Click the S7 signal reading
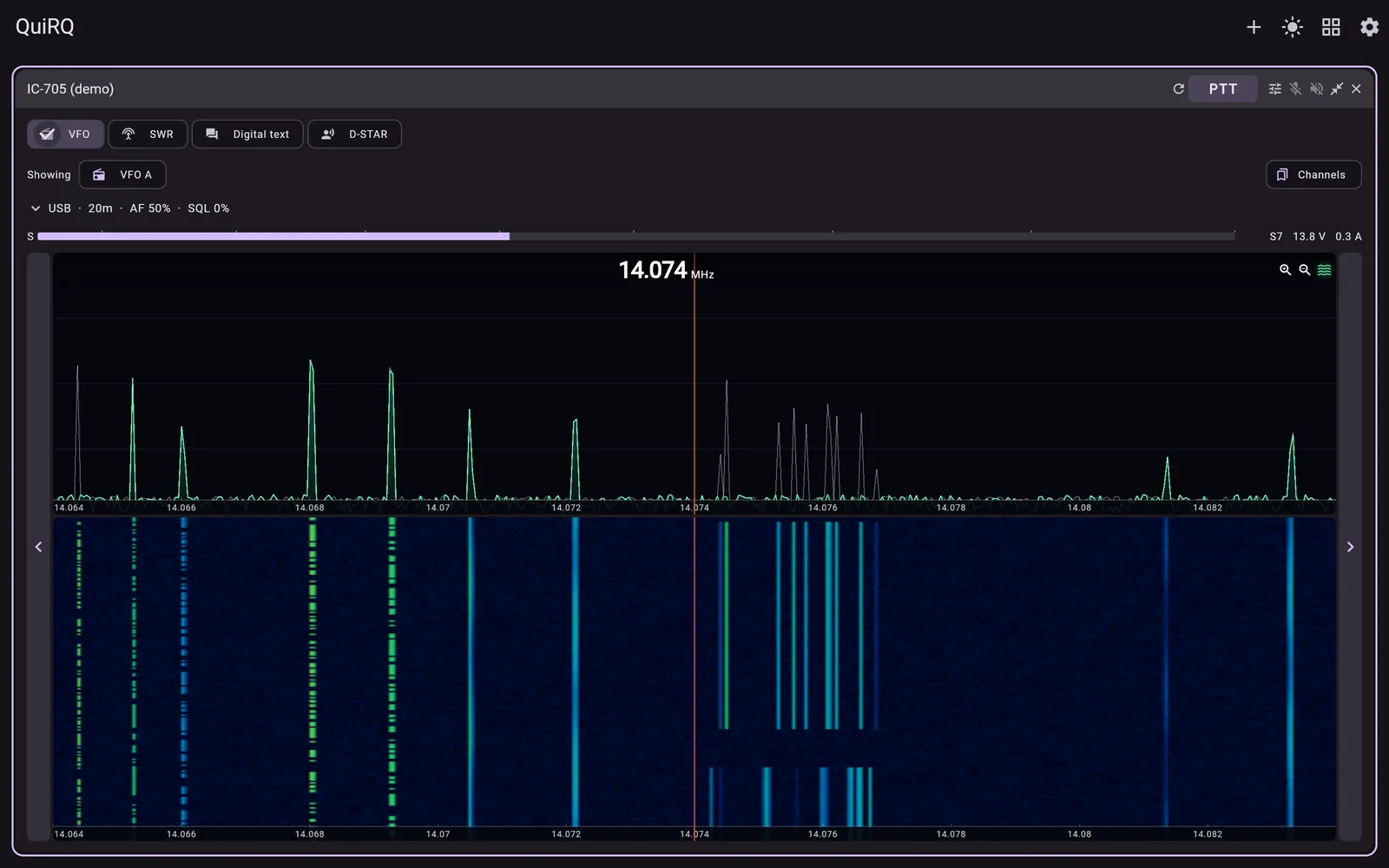1389x868 pixels. coord(1275,236)
